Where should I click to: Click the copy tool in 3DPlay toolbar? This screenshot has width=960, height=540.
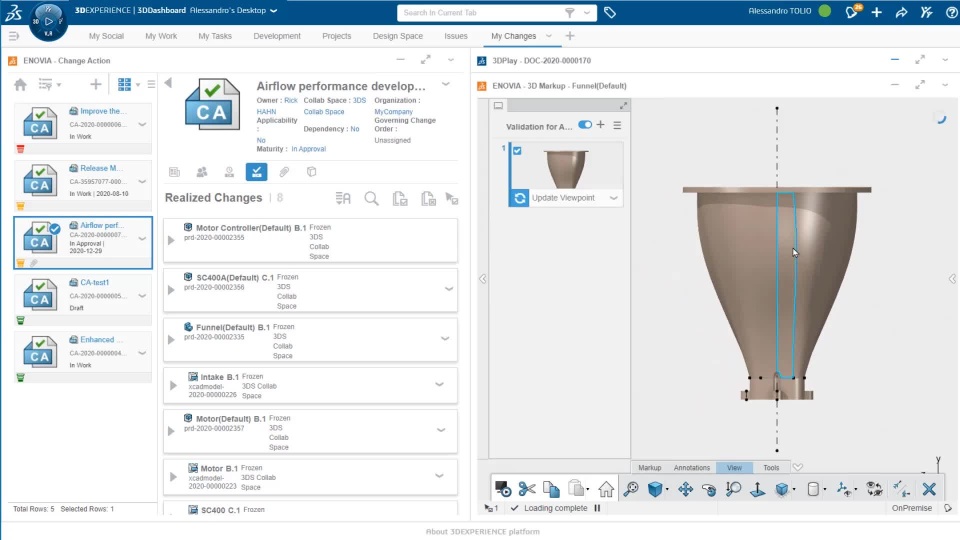pos(551,489)
